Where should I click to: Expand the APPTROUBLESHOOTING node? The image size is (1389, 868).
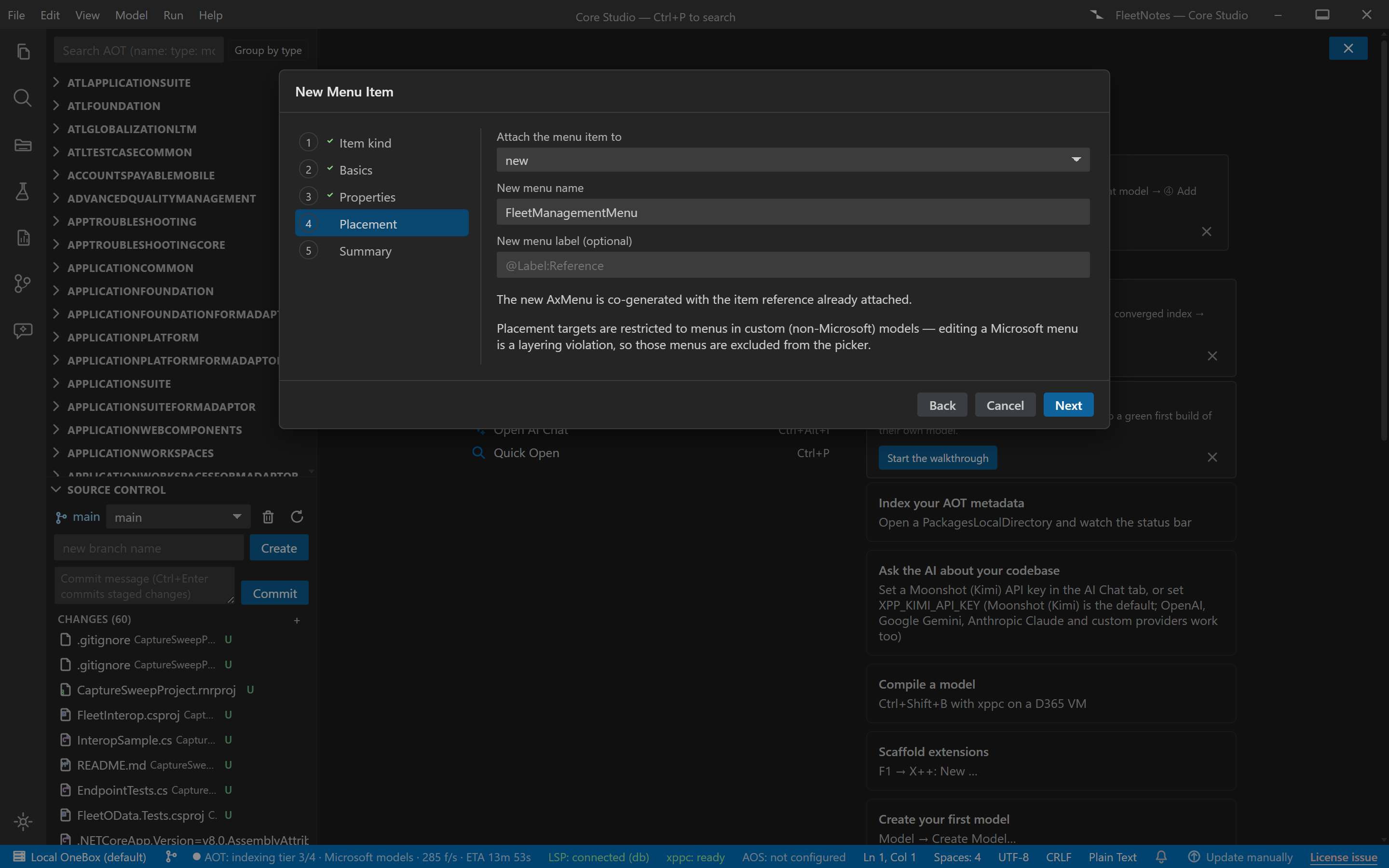[x=55, y=221]
